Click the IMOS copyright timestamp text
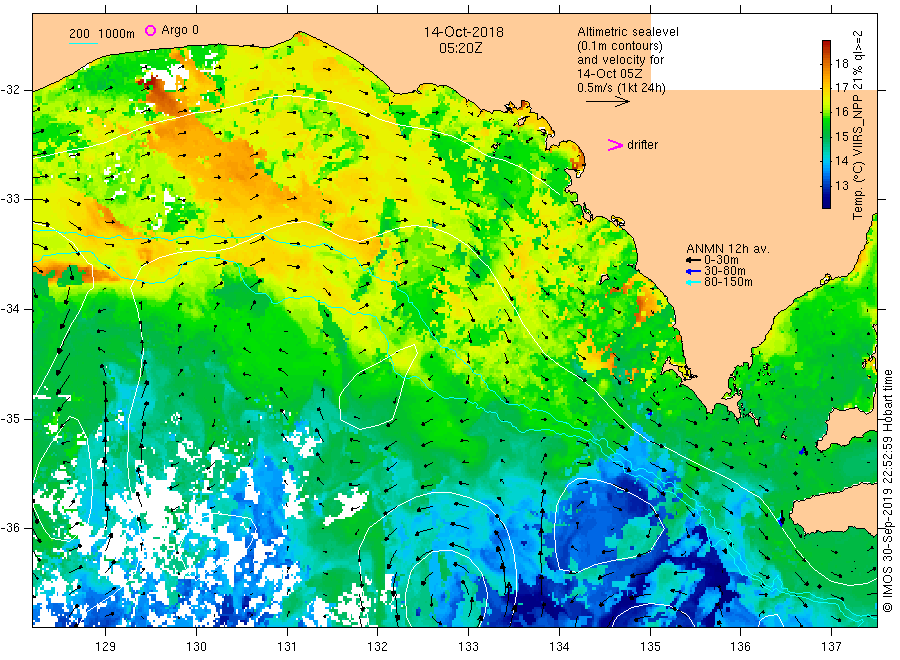The height and width of the screenshot is (660, 900). 887,491
